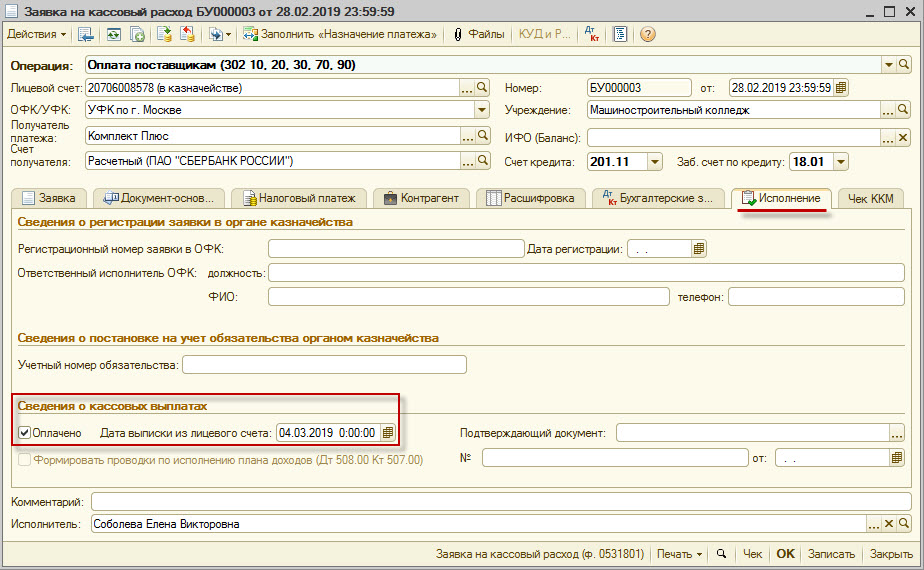Switch to Бухгалтерские записи tab
The height and width of the screenshot is (570, 924).
point(657,199)
